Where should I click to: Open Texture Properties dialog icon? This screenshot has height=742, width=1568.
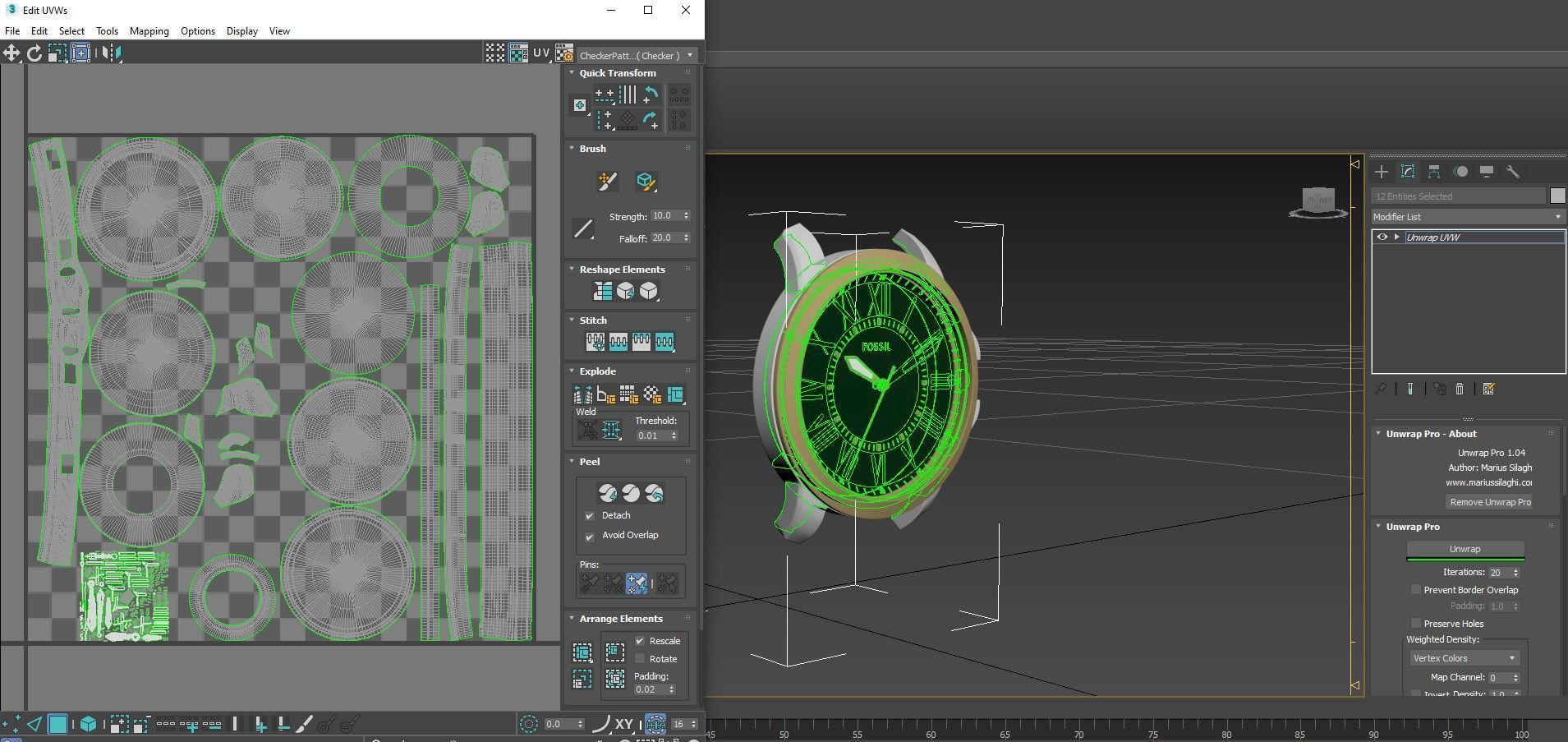coord(564,53)
